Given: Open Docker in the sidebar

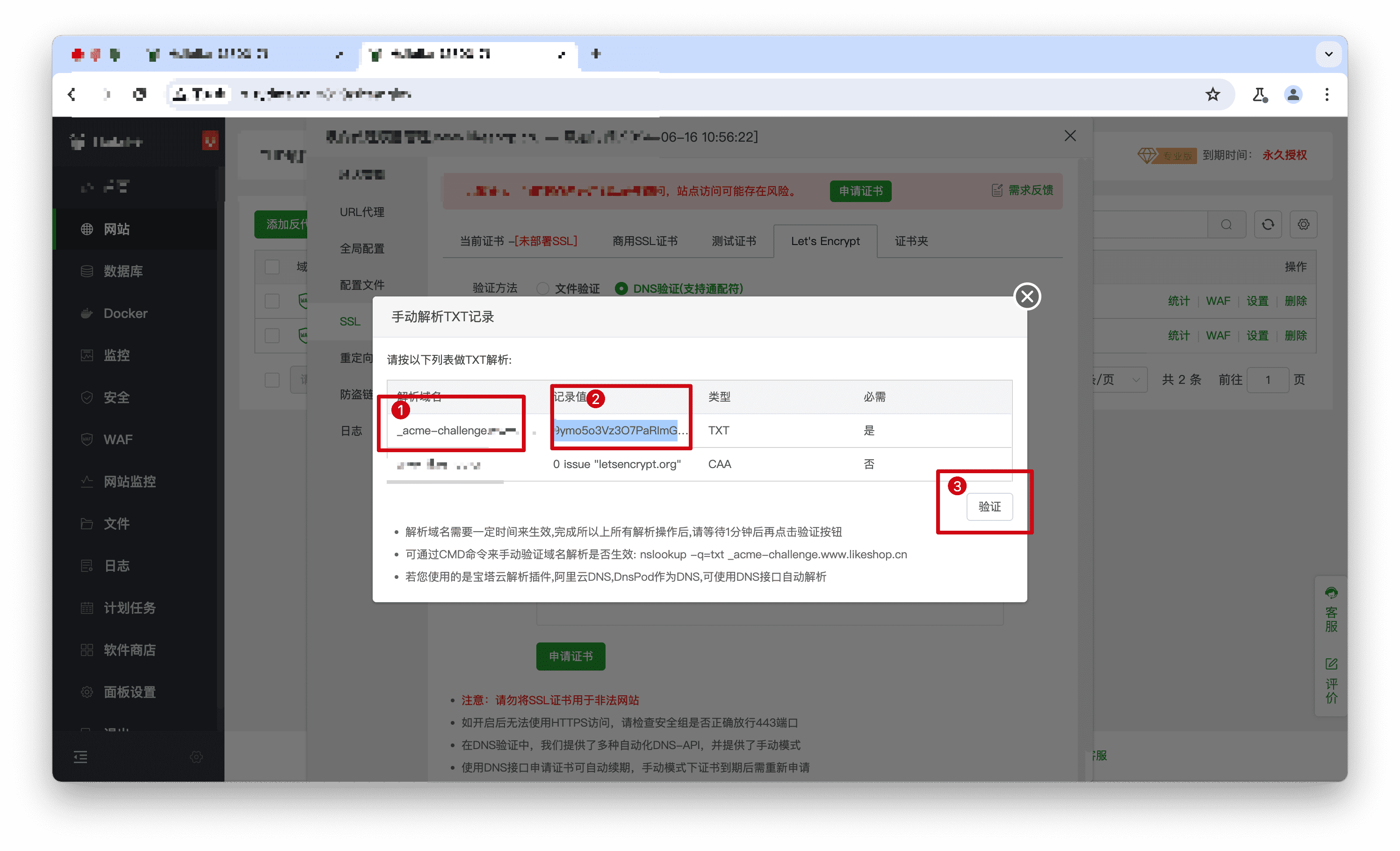Looking at the screenshot, I should coord(135,313).
